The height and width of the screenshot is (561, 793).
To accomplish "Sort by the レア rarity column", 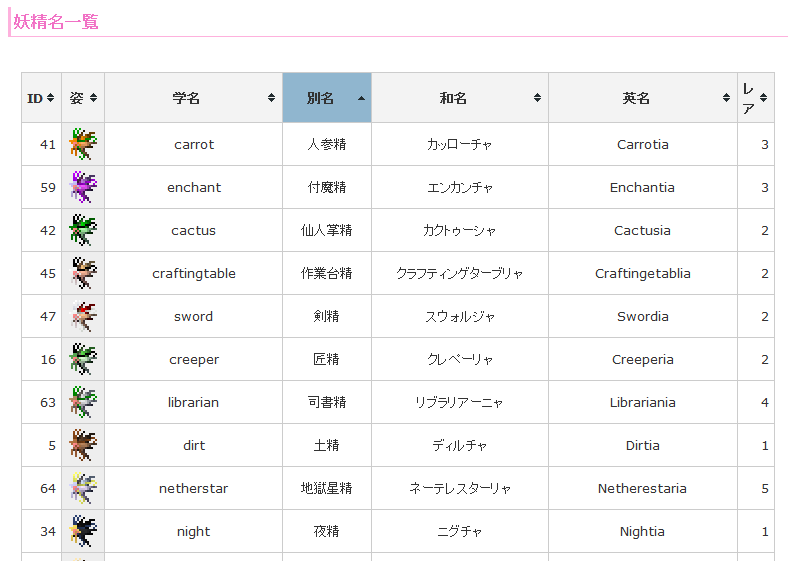I will point(755,98).
